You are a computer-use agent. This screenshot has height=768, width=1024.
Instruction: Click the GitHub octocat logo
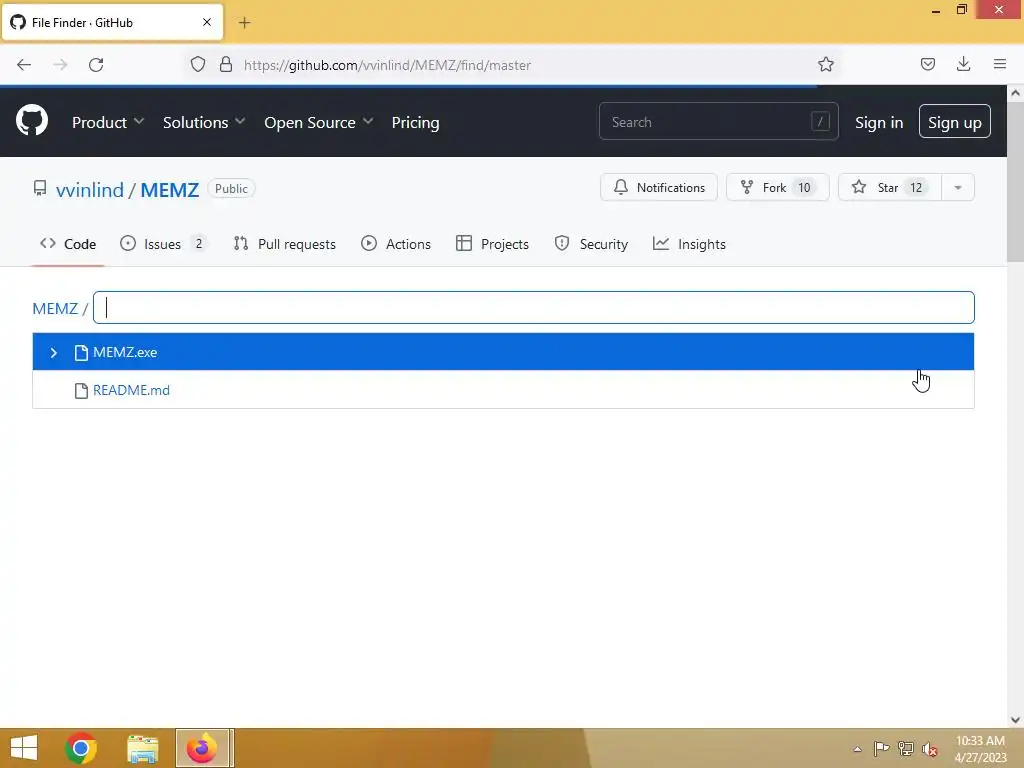click(x=31, y=121)
